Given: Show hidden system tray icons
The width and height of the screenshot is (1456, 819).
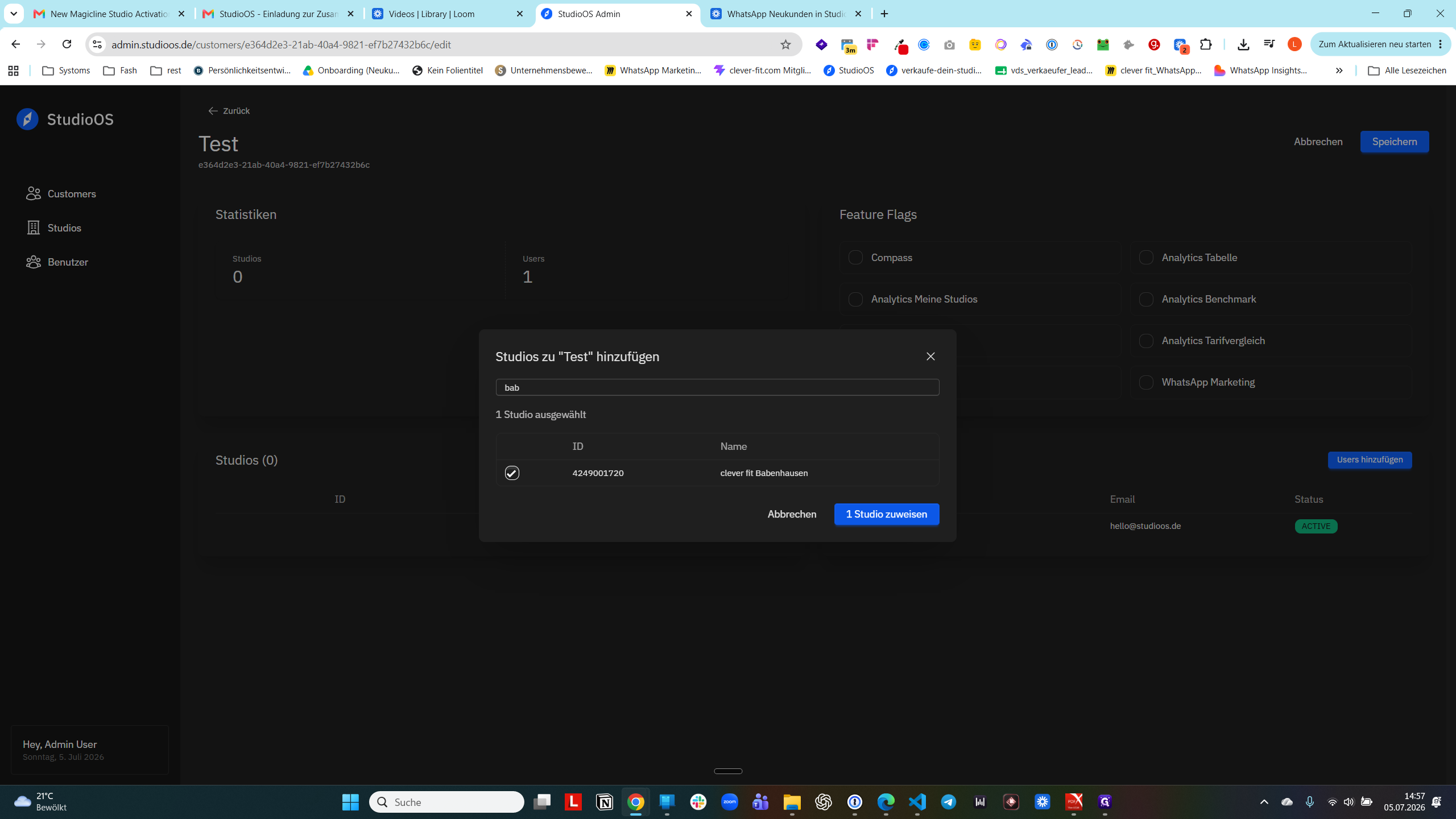Looking at the screenshot, I should 1264,802.
